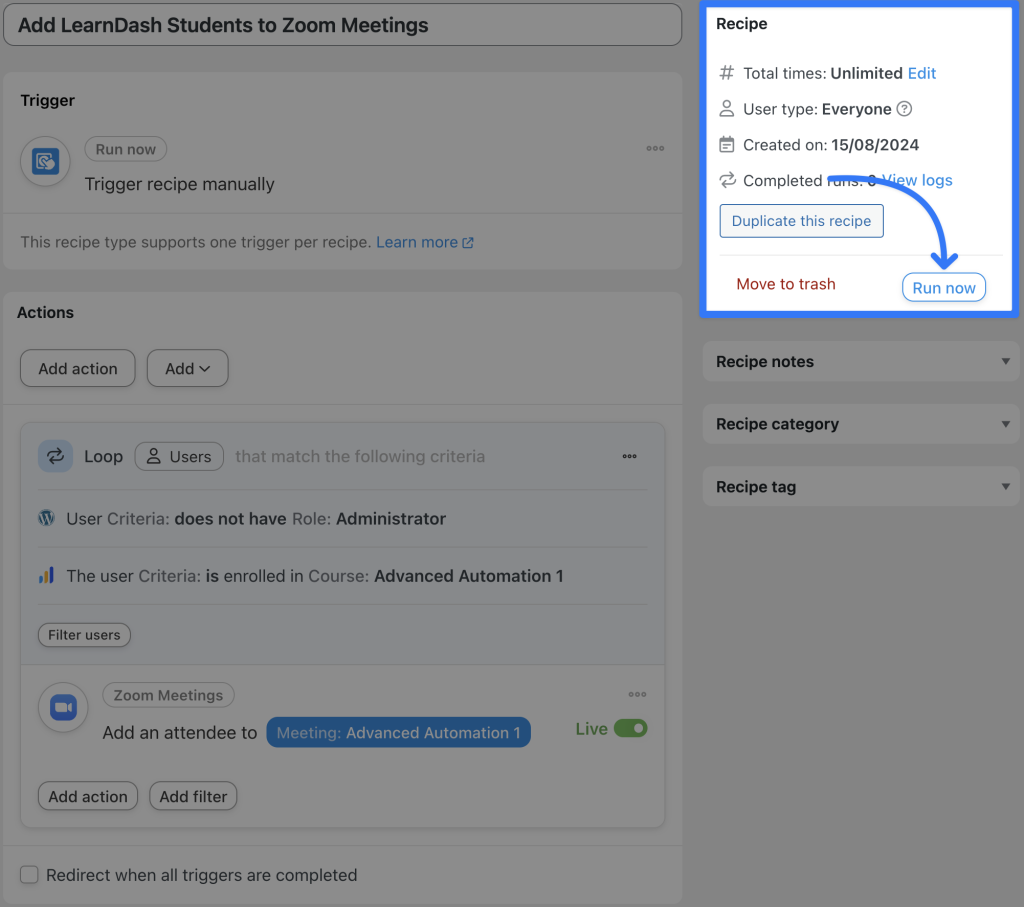The image size is (1024, 907).
Task: Click the Loop icon in the Actions section
Action: tap(55, 456)
